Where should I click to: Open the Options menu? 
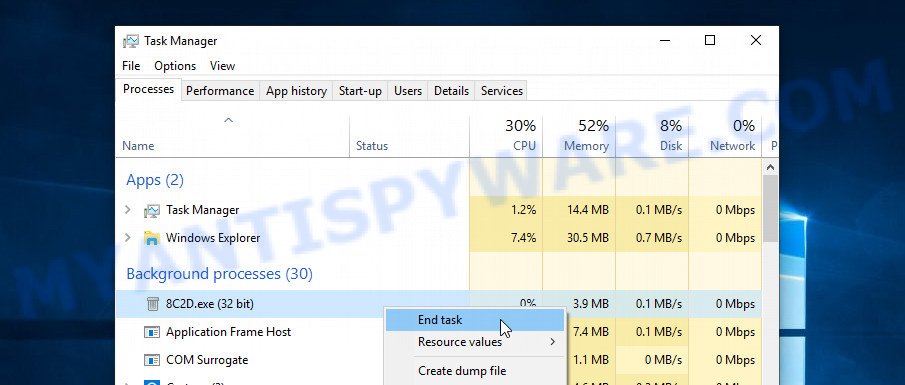coord(175,66)
